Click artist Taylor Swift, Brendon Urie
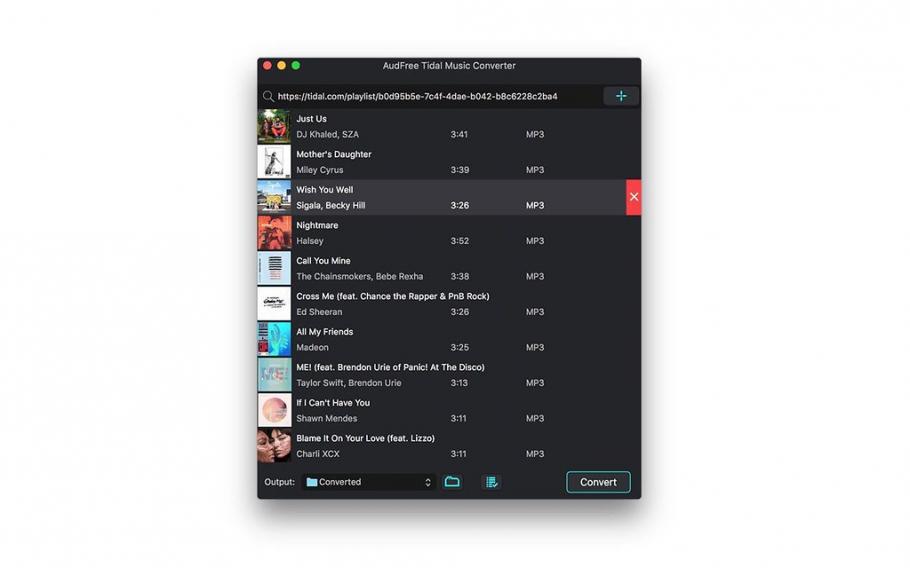This screenshot has height=568, width=910. click(349, 383)
